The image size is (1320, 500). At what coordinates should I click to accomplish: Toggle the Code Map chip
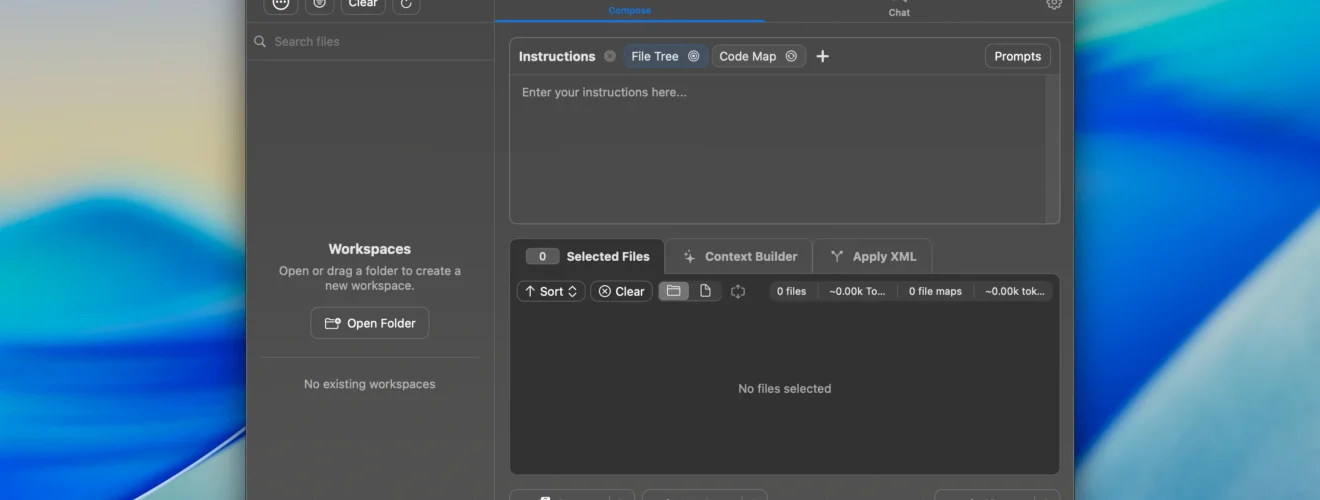(758, 57)
